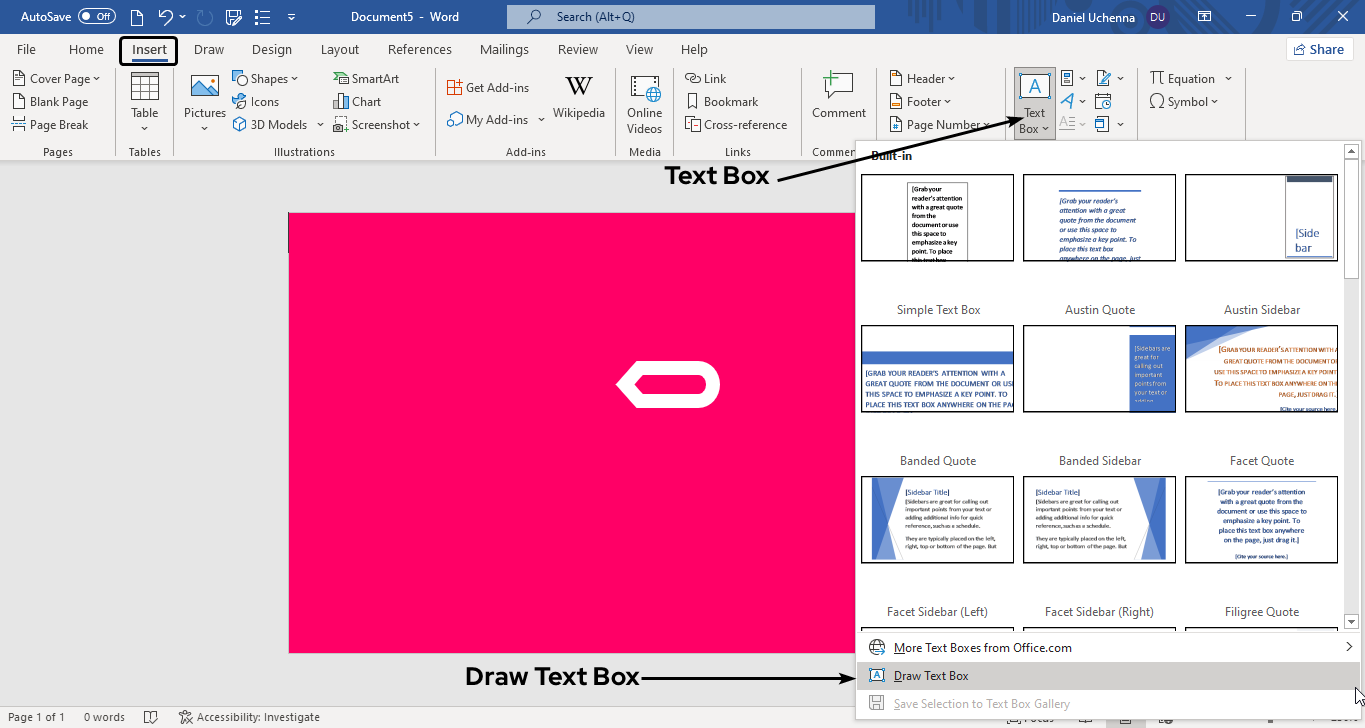The image size is (1365, 728).
Task: Select Draw Text Box option
Action: point(931,676)
